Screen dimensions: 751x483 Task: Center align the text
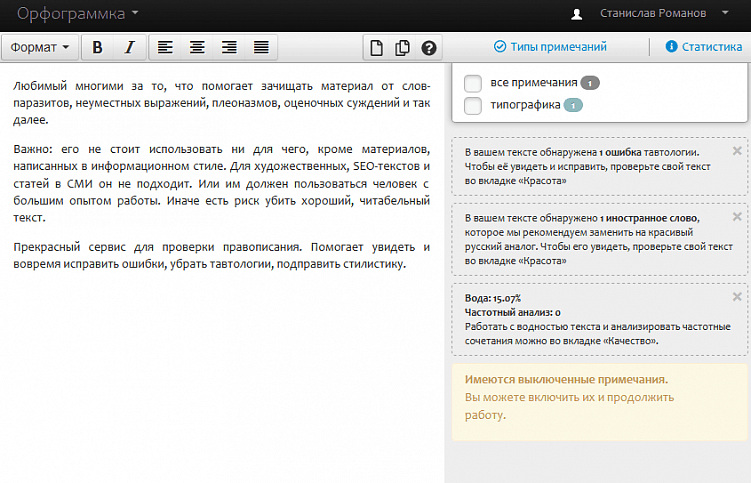coord(197,47)
